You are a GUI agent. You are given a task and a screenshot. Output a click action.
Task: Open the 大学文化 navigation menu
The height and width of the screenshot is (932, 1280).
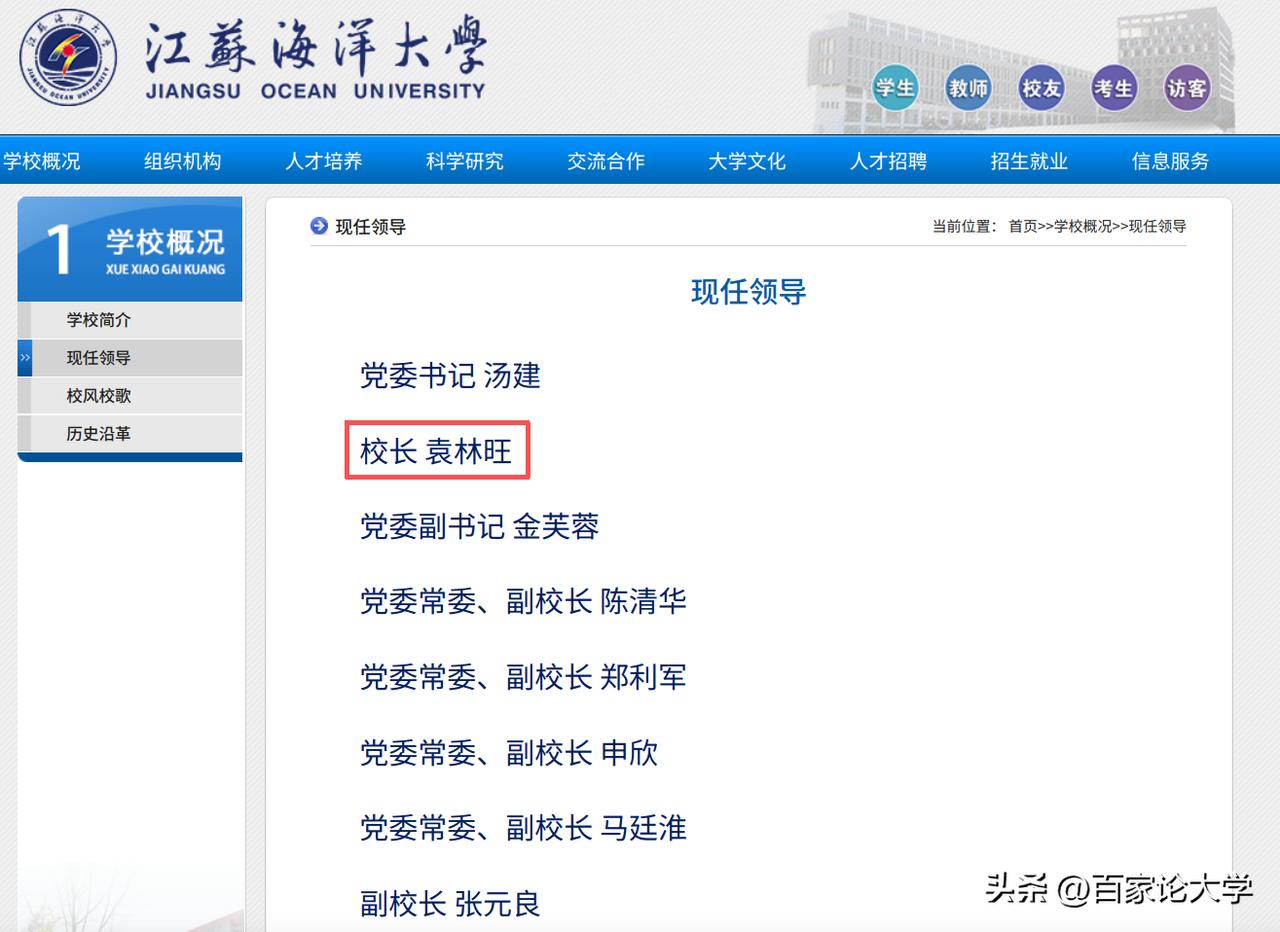pyautogui.click(x=747, y=161)
